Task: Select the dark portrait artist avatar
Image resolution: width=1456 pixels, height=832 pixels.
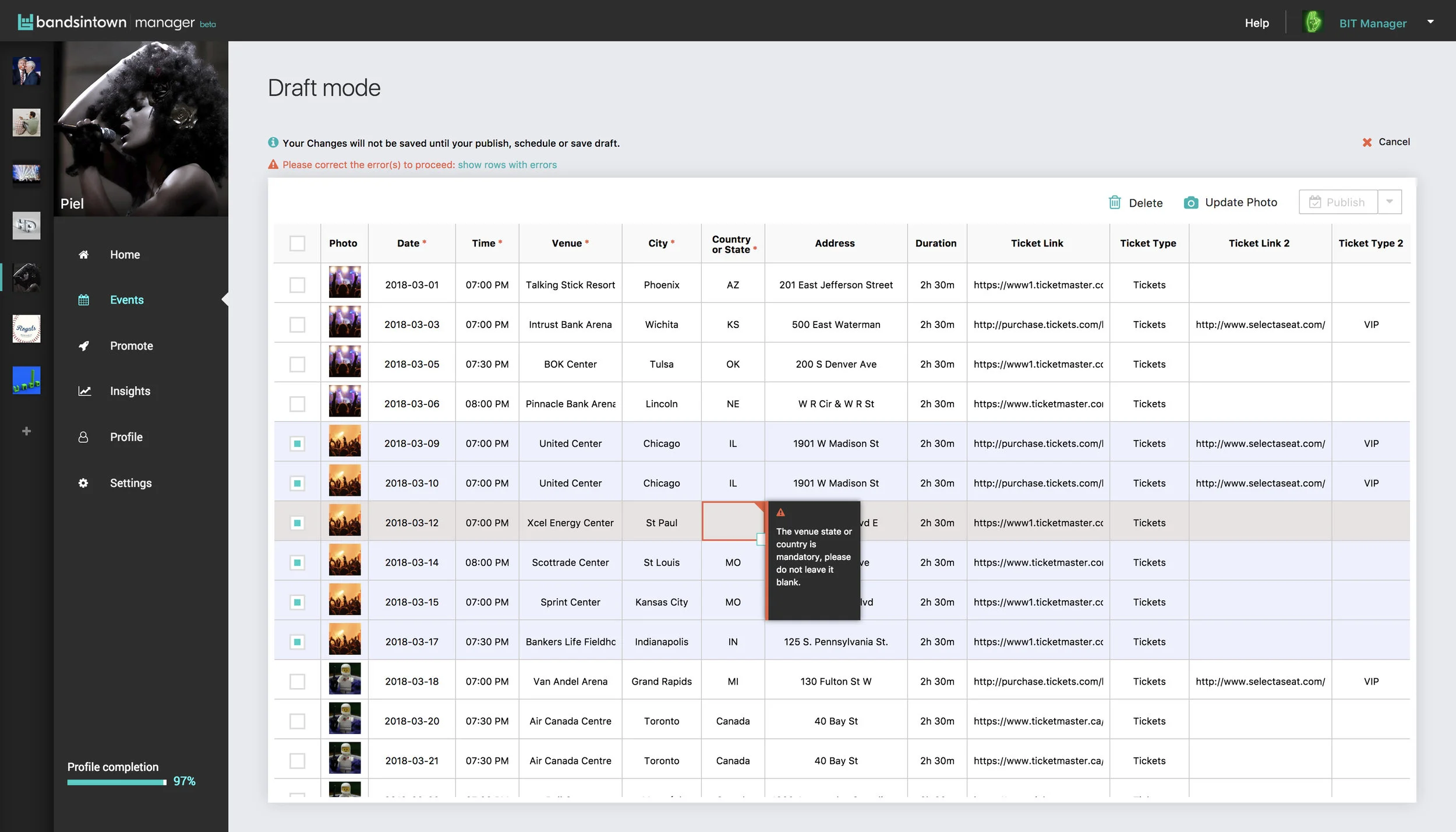Action: coord(26,277)
